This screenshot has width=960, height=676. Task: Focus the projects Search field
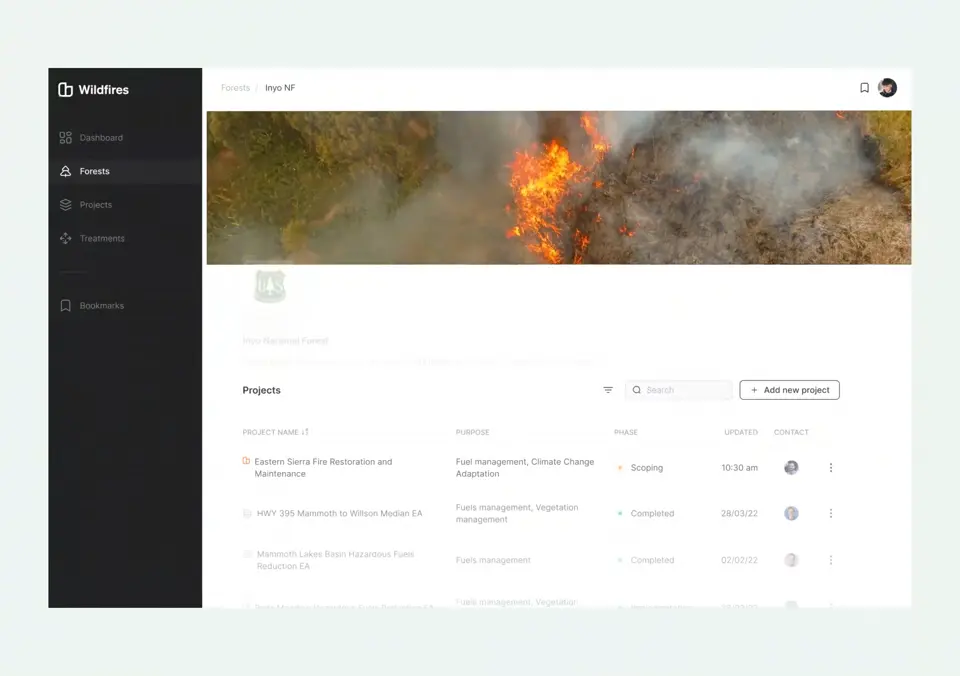click(678, 390)
